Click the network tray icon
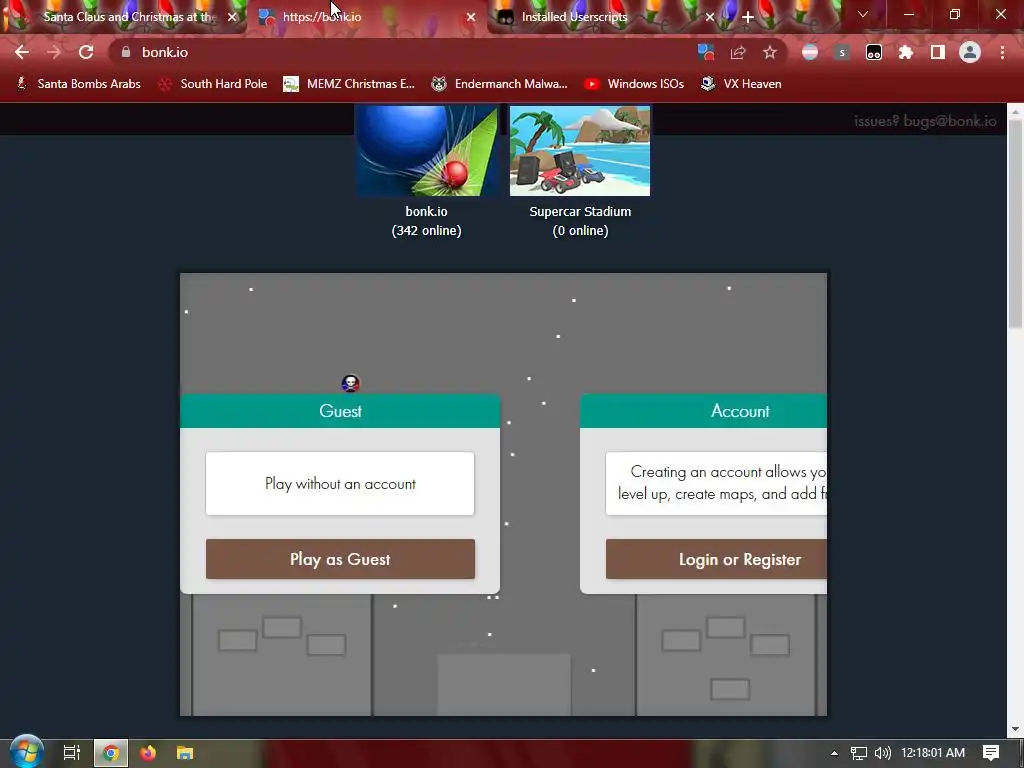The width and height of the screenshot is (1024, 768). pyautogui.click(x=859, y=753)
